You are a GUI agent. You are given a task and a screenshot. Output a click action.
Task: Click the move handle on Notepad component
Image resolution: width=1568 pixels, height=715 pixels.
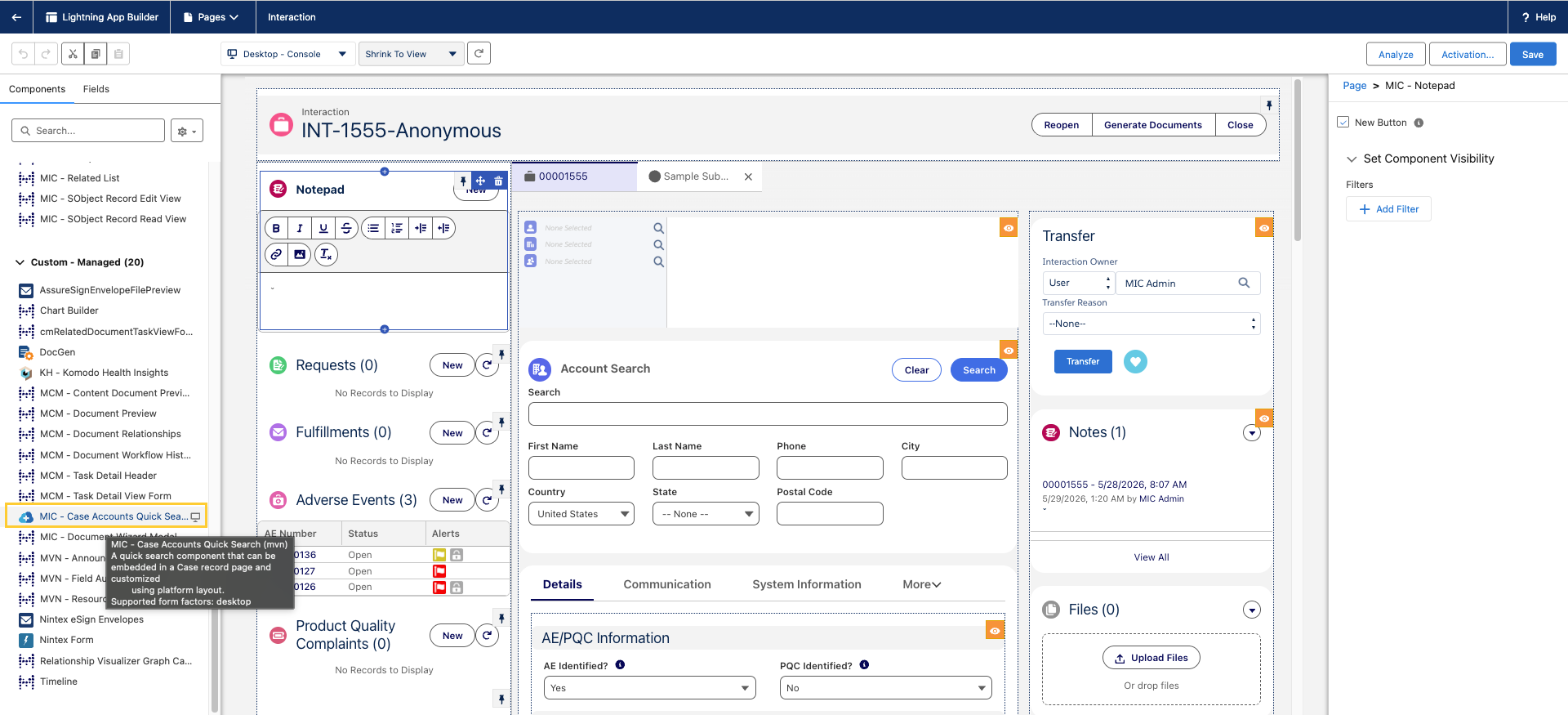click(x=481, y=181)
